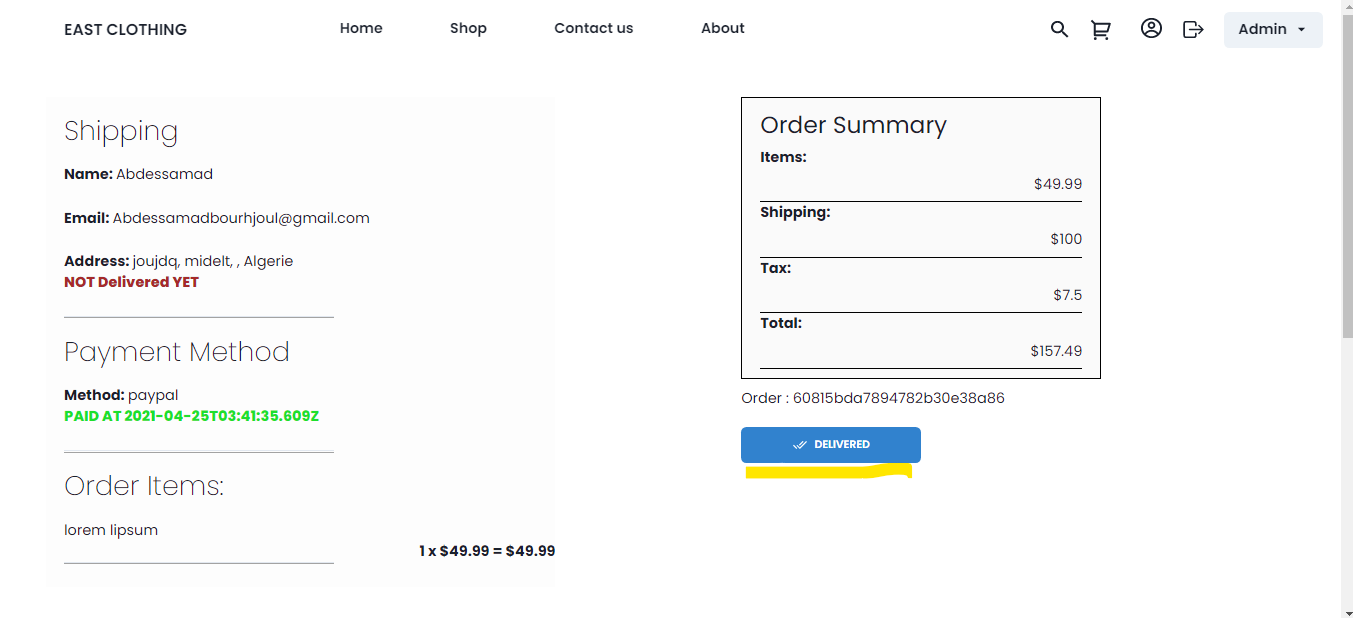The height and width of the screenshot is (618, 1353).
Task: Mark order as Delivered
Action: tap(830, 445)
